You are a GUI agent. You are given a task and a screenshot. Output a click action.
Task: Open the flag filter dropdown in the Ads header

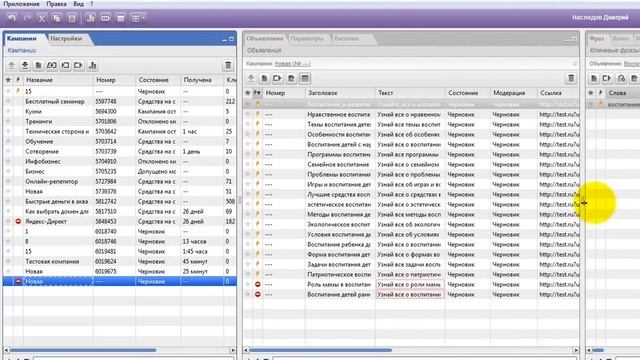(257, 93)
